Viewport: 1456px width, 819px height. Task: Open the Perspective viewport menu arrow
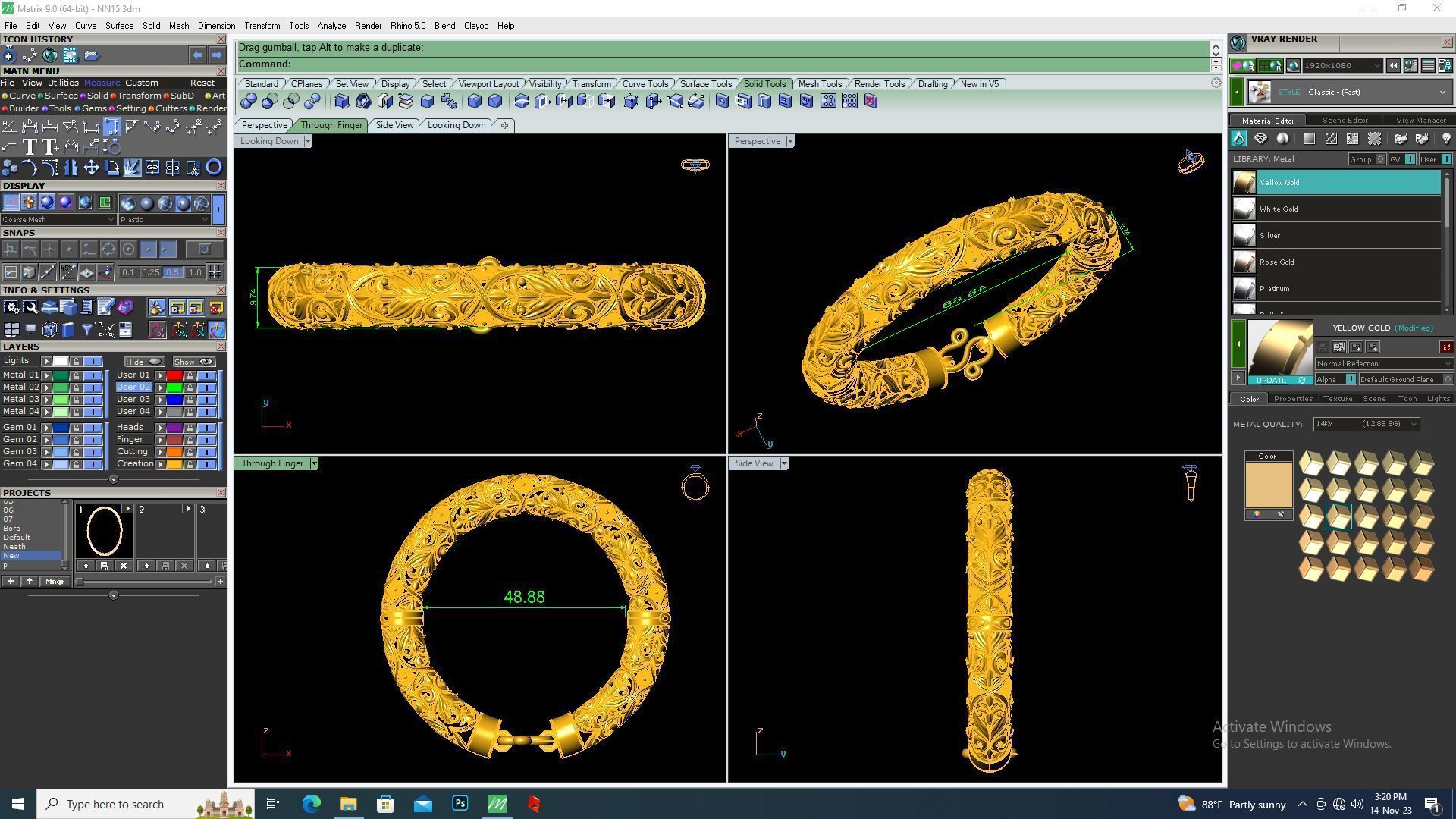(x=789, y=141)
